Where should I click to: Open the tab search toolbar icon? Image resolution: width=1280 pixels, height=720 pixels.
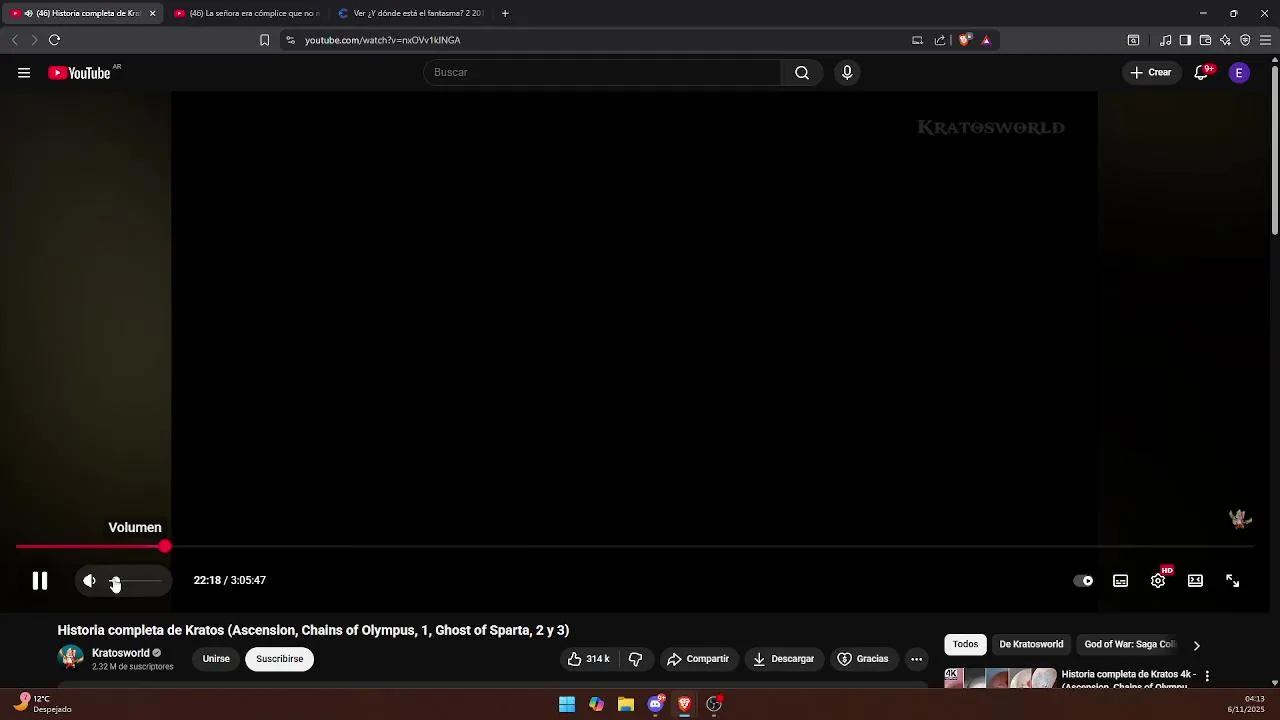coord(1133,40)
